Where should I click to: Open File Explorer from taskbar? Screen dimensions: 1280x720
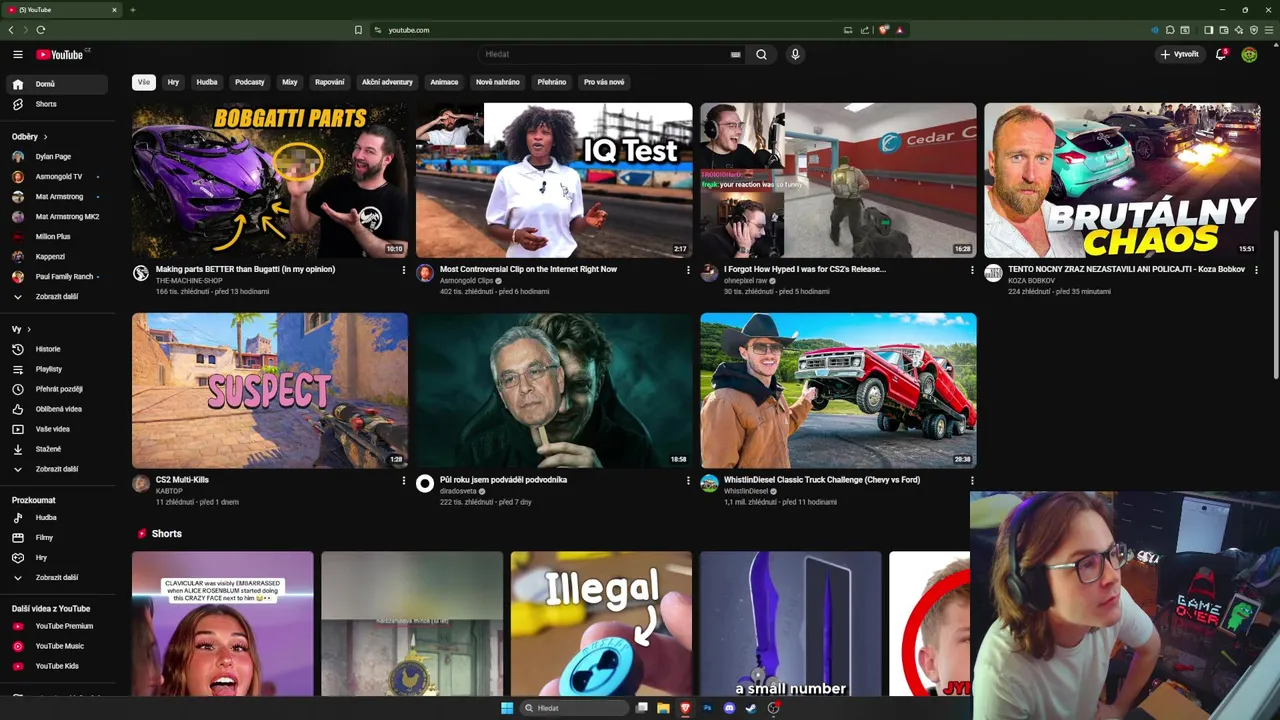pos(663,708)
